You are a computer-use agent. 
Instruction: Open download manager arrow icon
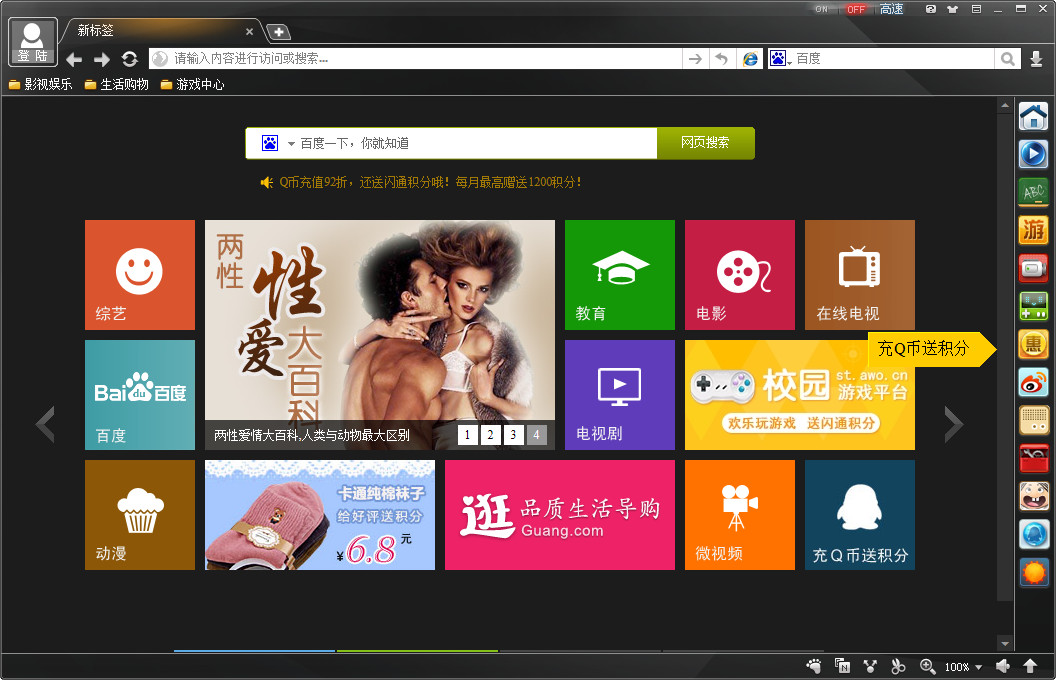coord(1036,59)
